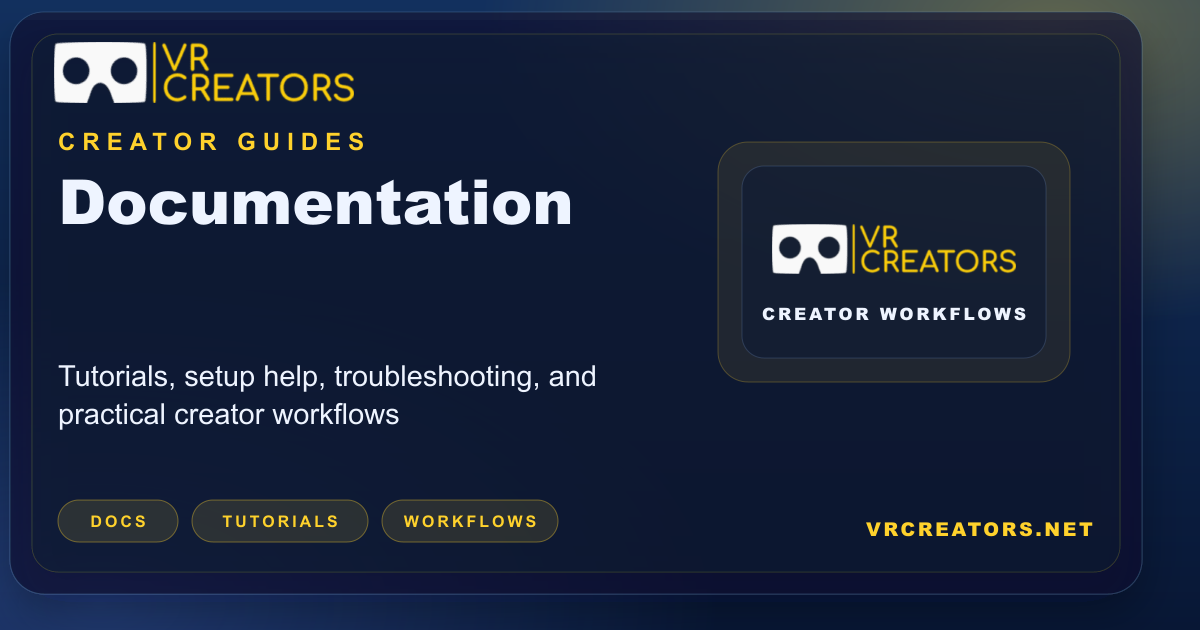Click the Documentation heading

316,203
